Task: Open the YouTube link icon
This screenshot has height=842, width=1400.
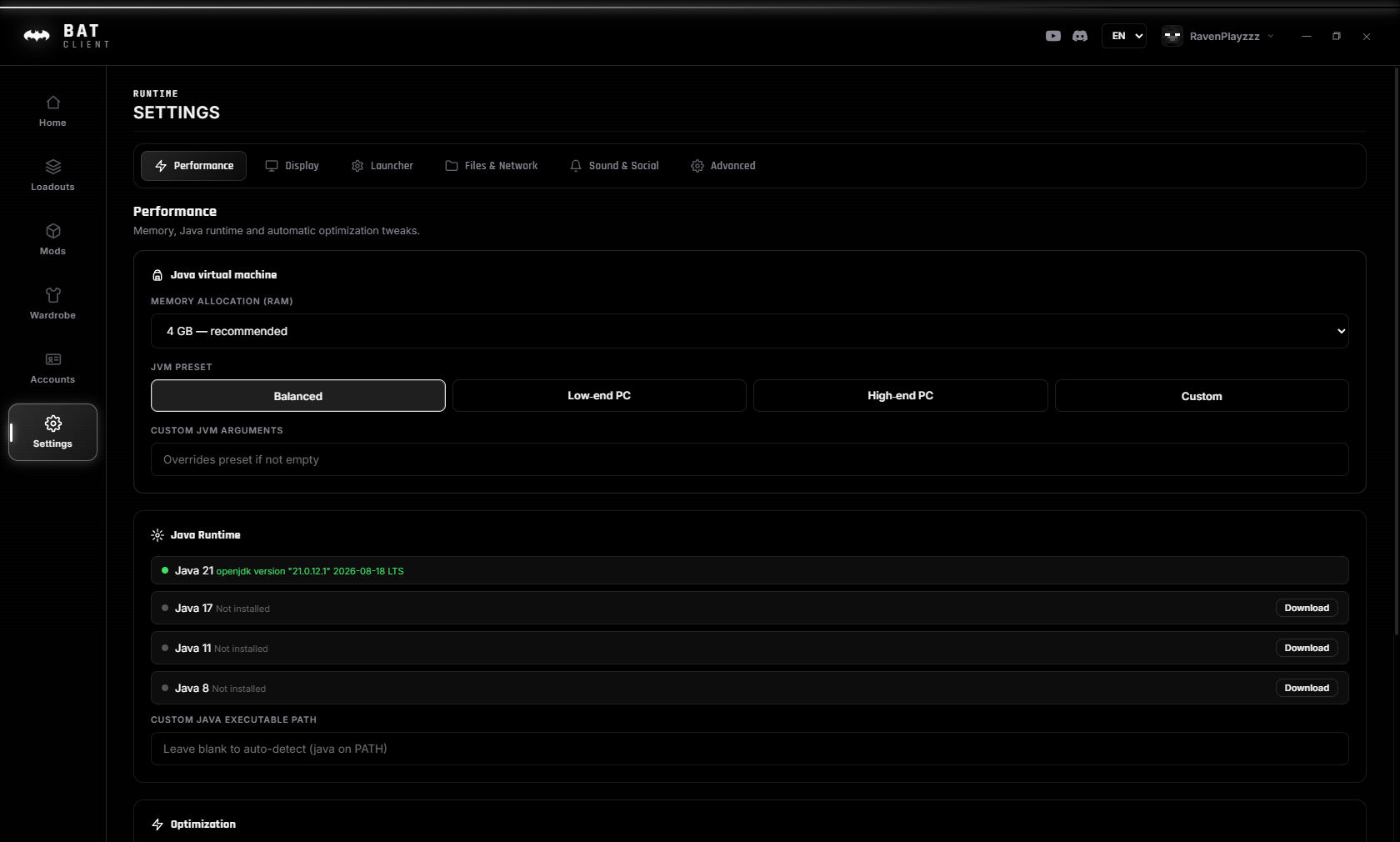Action: (1053, 36)
